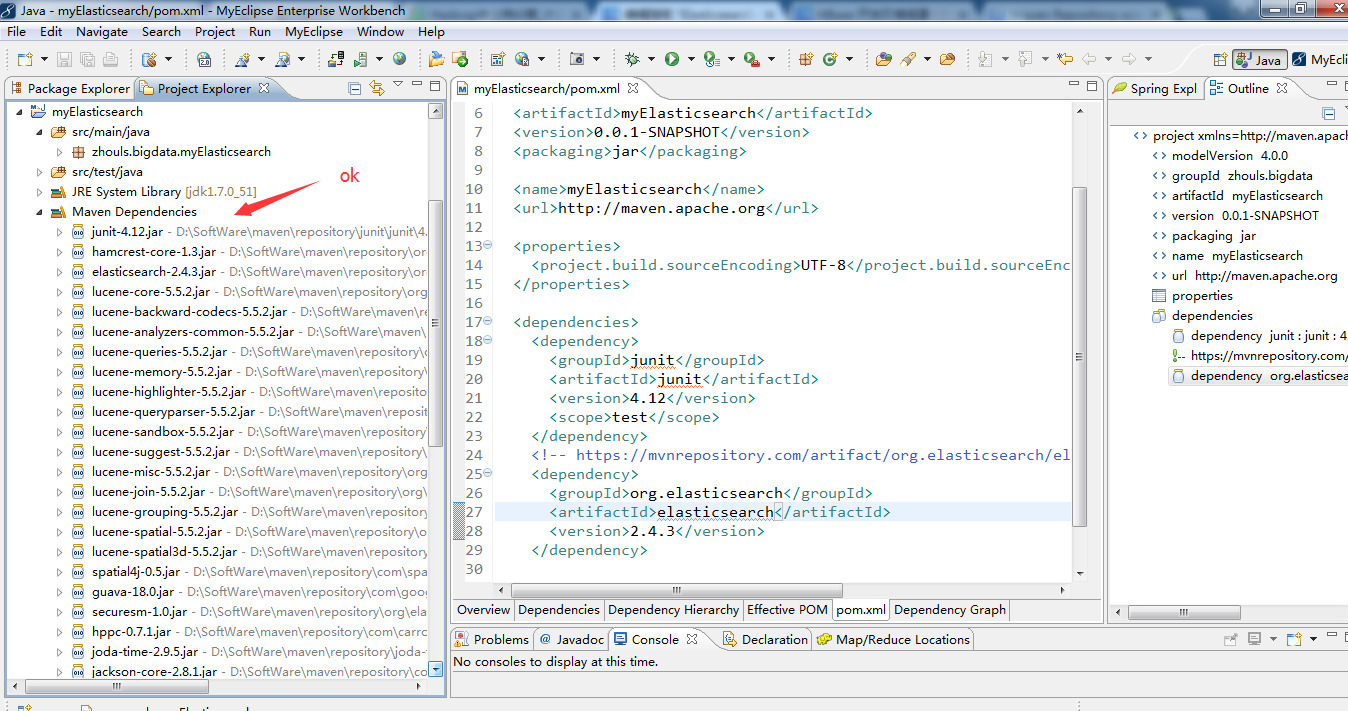
Task: Expand the src/test/java folder
Action: pyautogui.click(x=40, y=172)
